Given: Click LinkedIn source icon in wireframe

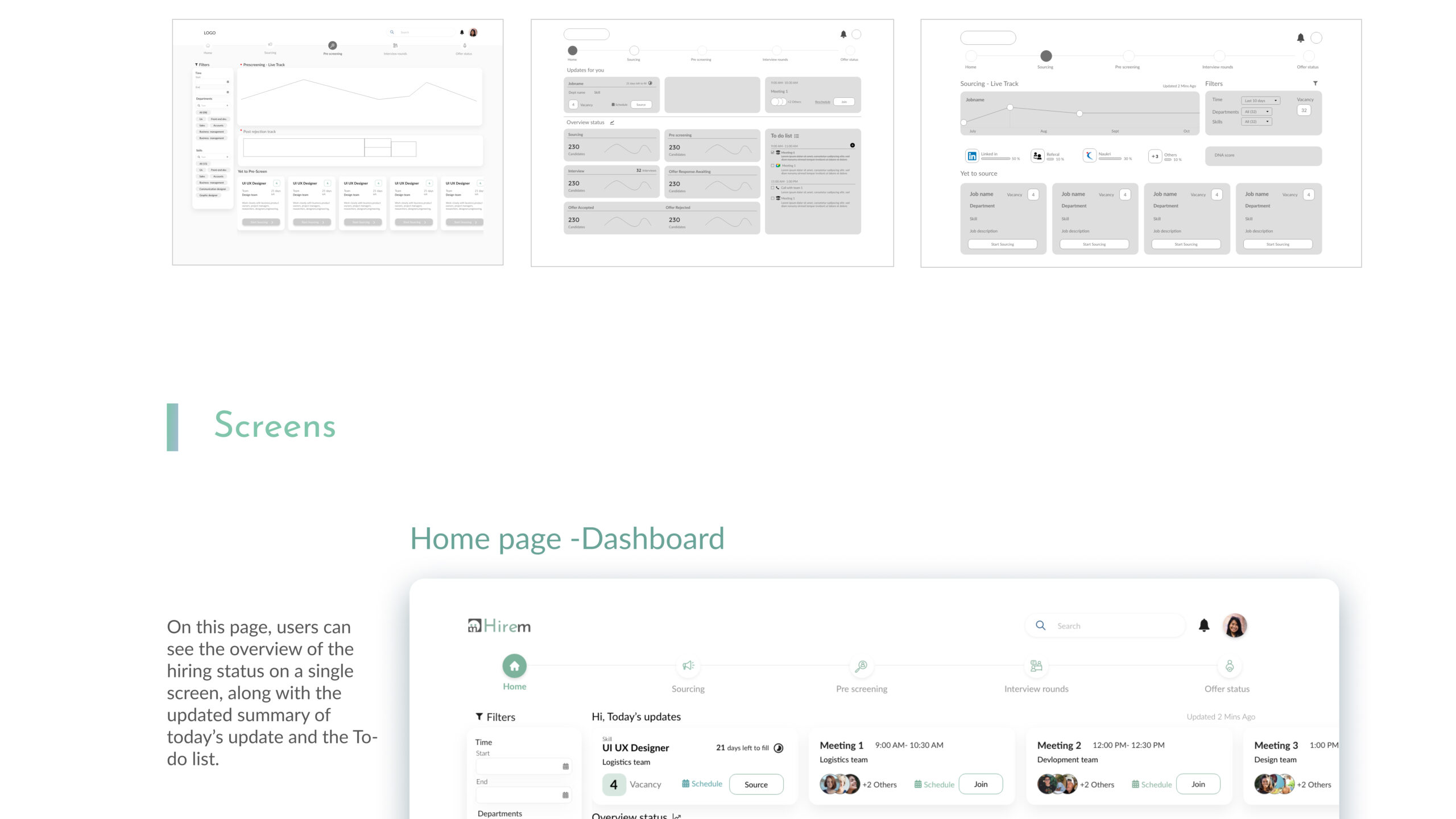Looking at the screenshot, I should point(972,156).
